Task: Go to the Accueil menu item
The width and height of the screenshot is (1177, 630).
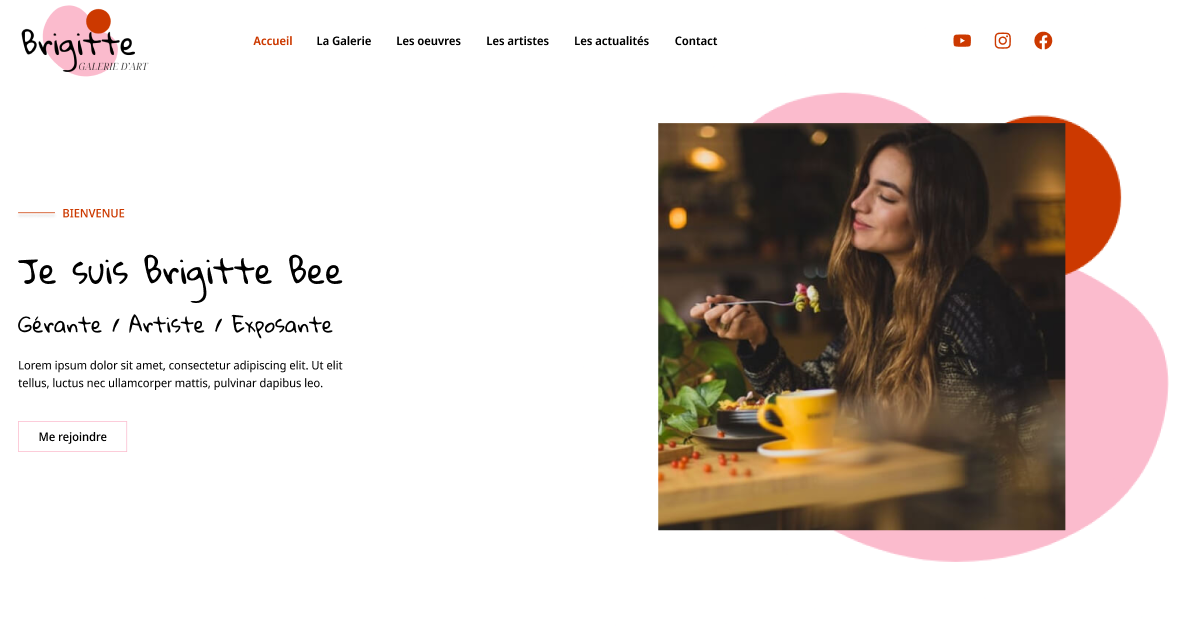Action: (272, 41)
